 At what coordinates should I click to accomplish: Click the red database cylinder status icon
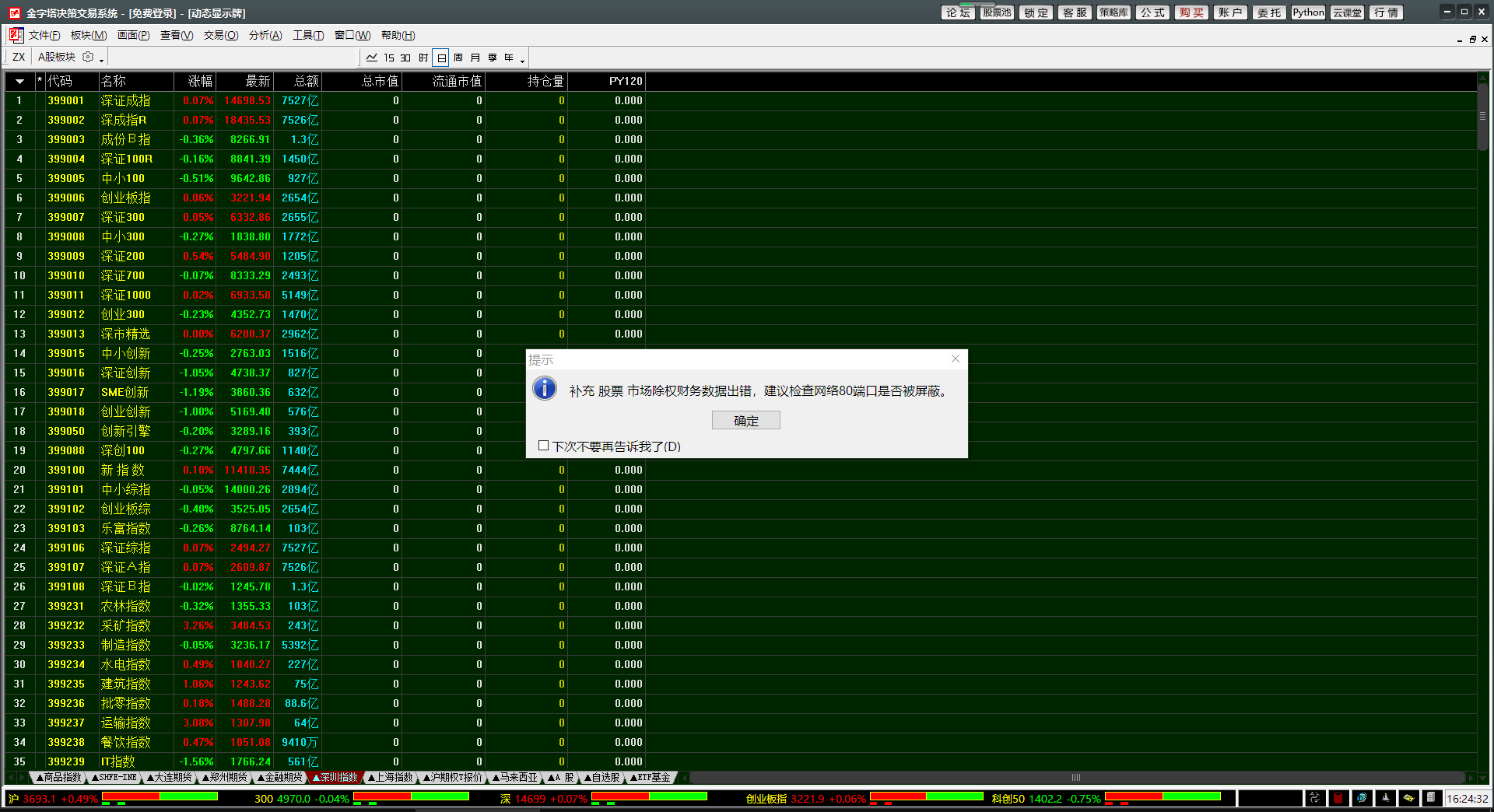coord(1338,798)
